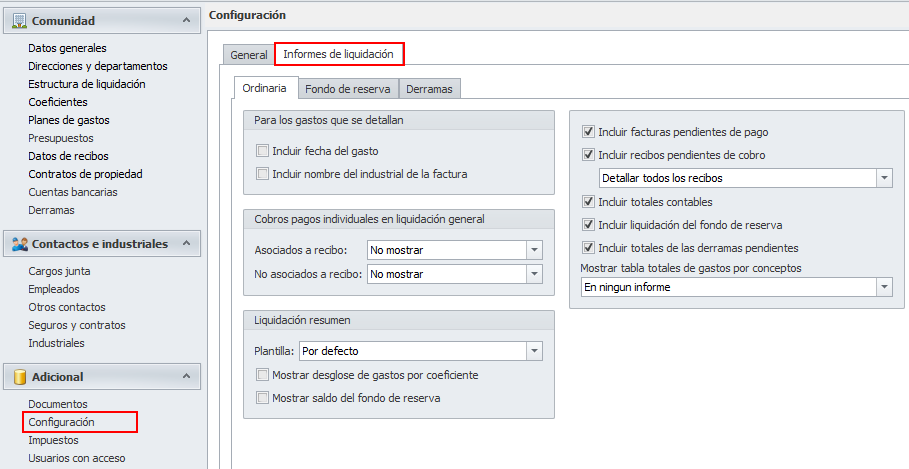
Task: Open the En ningun informe dropdown
Action: tap(883, 288)
